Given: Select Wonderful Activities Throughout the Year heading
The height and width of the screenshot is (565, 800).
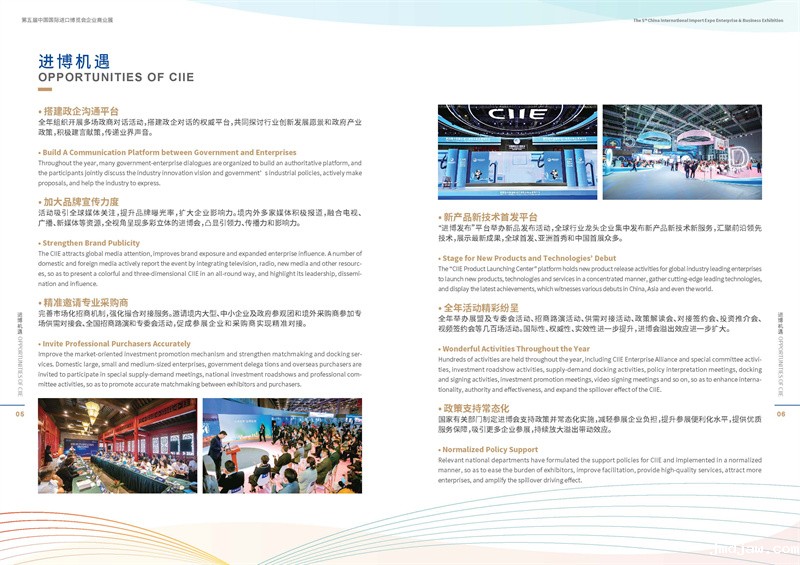Looking at the screenshot, I should [x=515, y=348].
